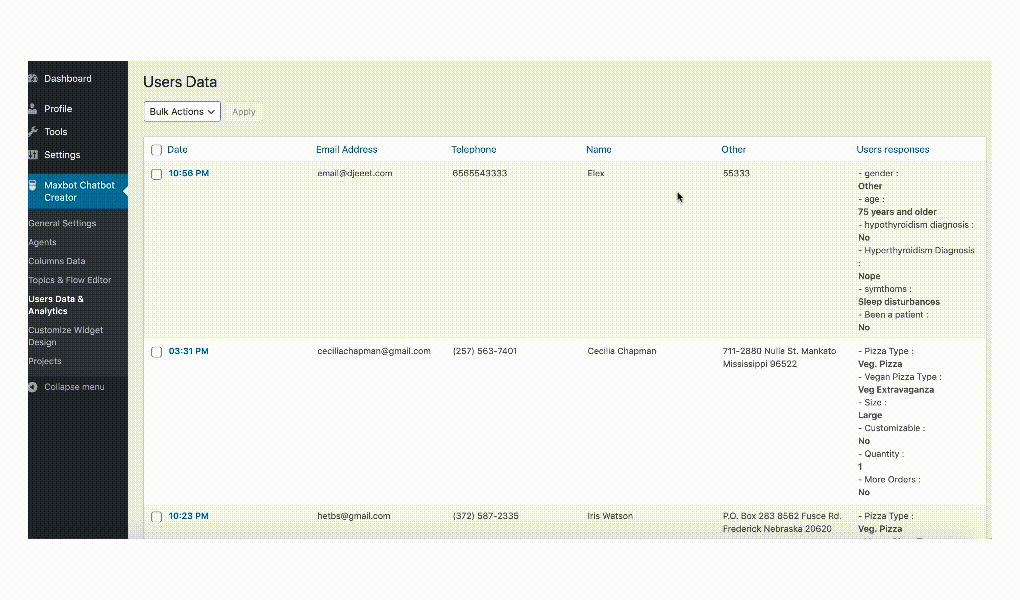This screenshot has height=600, width=1020.
Task: Click the Apply button
Action: coord(244,111)
